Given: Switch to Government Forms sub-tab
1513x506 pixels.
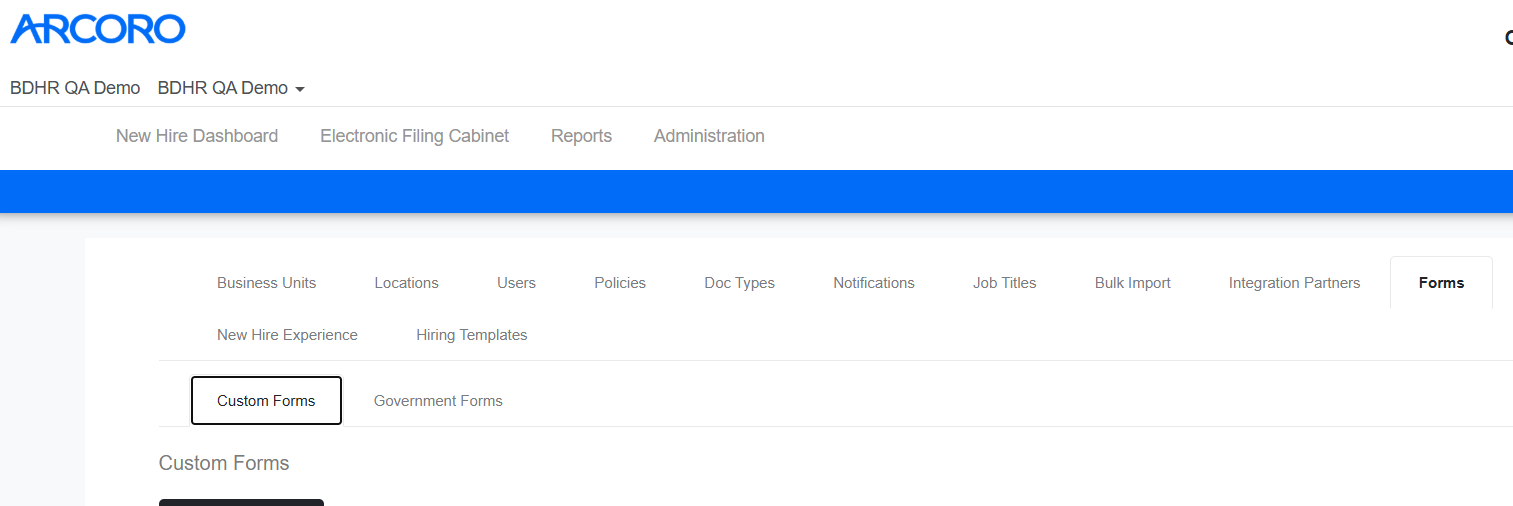Looking at the screenshot, I should [x=438, y=401].
